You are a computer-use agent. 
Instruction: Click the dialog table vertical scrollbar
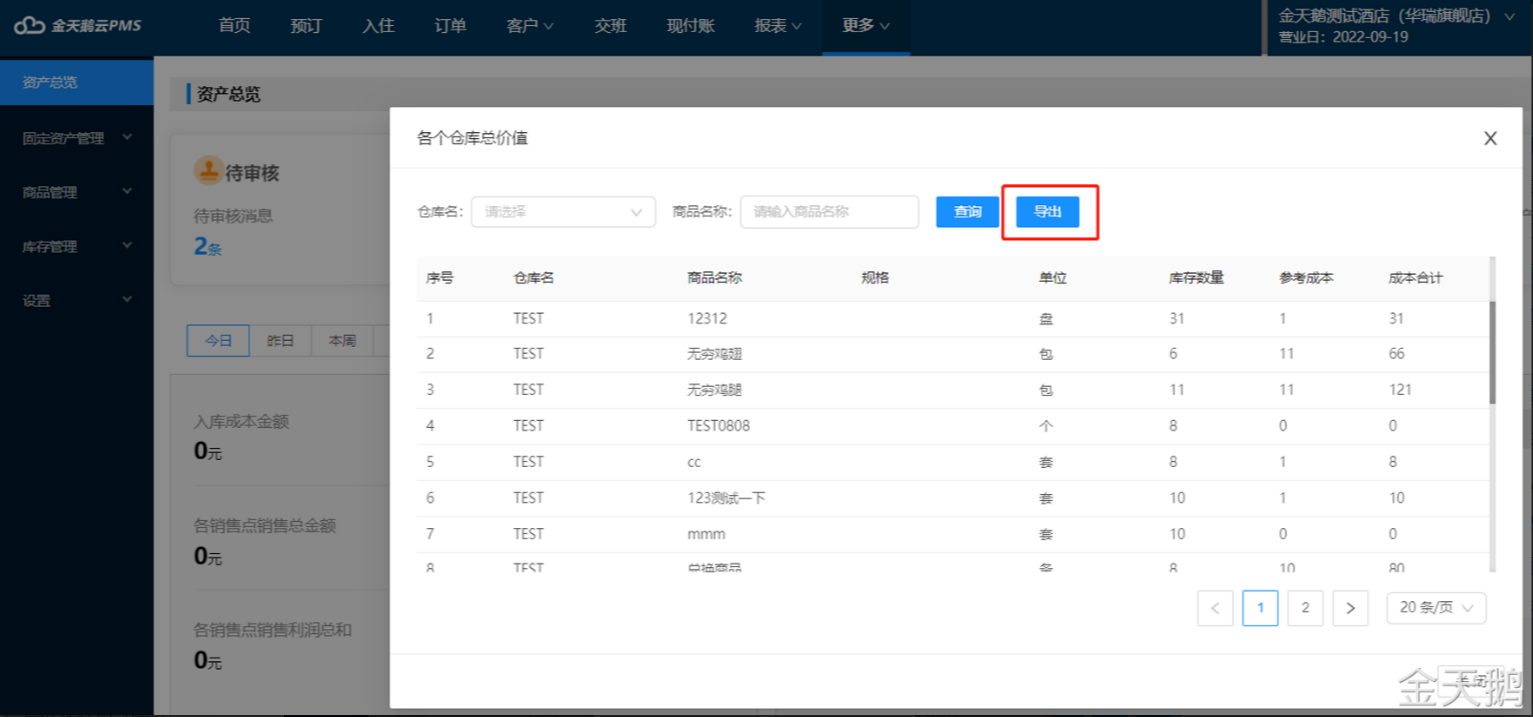tap(1493, 352)
